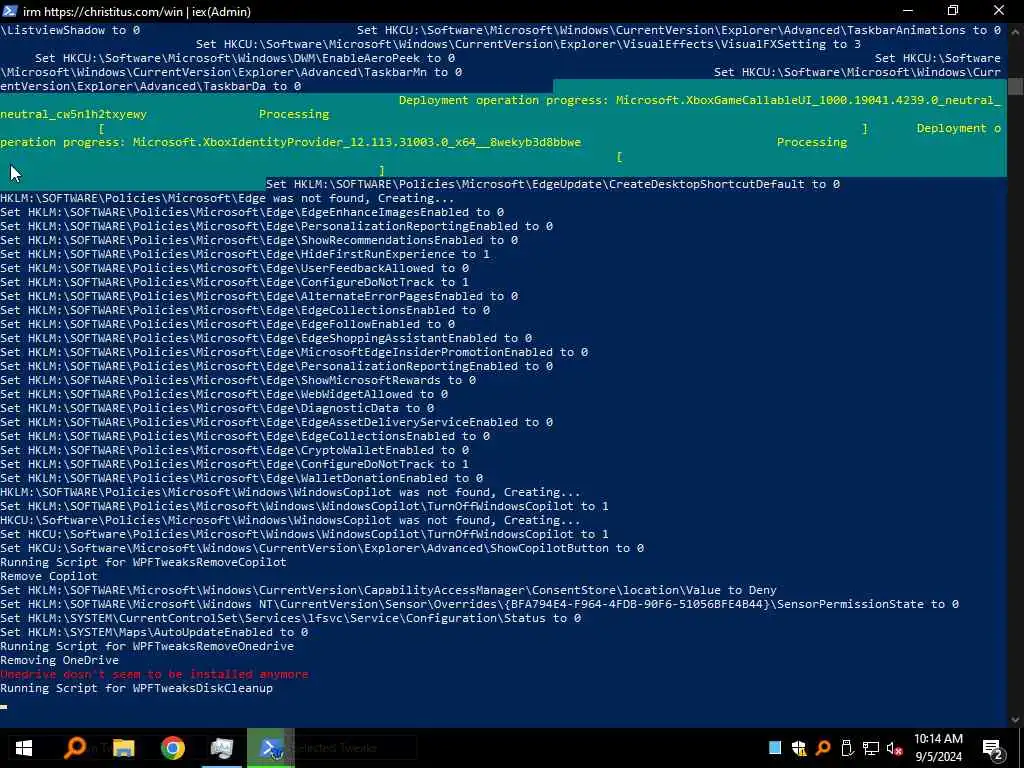Click the 'ShowMicrosoftRewards to 0' line

[238, 380]
